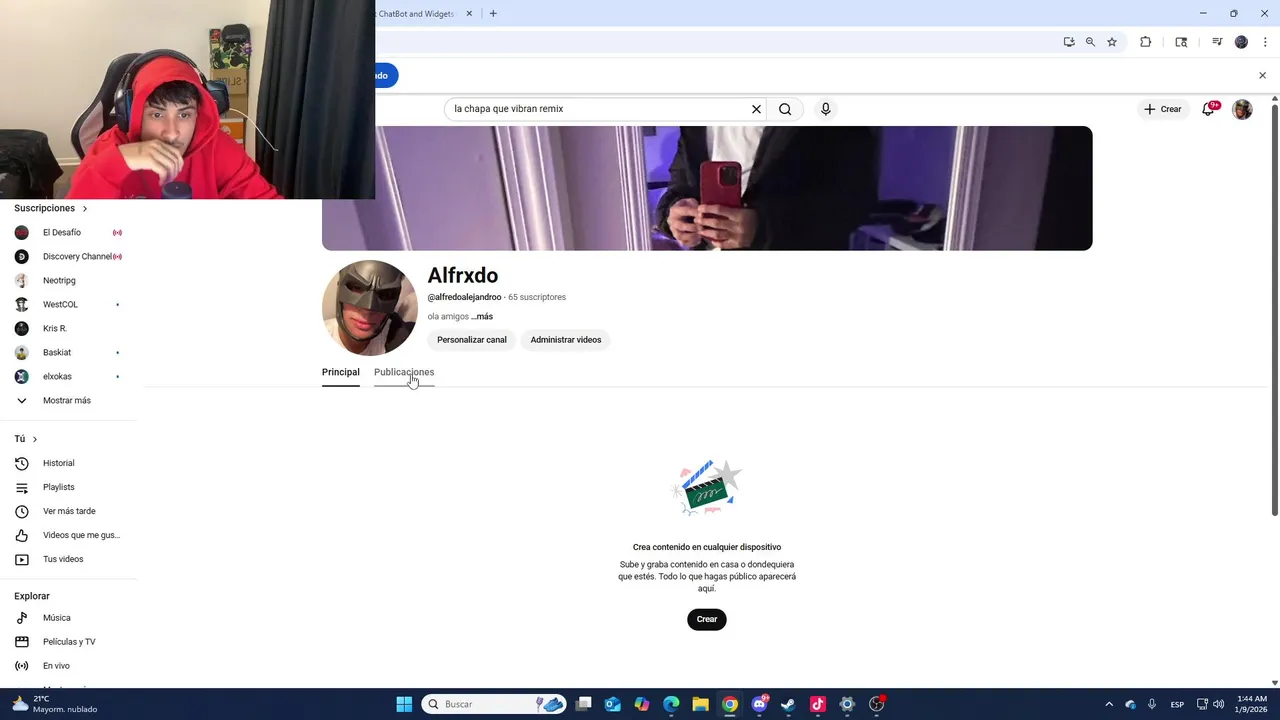The height and width of the screenshot is (720, 1280).
Task: Open Chrome profile avatar
Action: point(1241,42)
